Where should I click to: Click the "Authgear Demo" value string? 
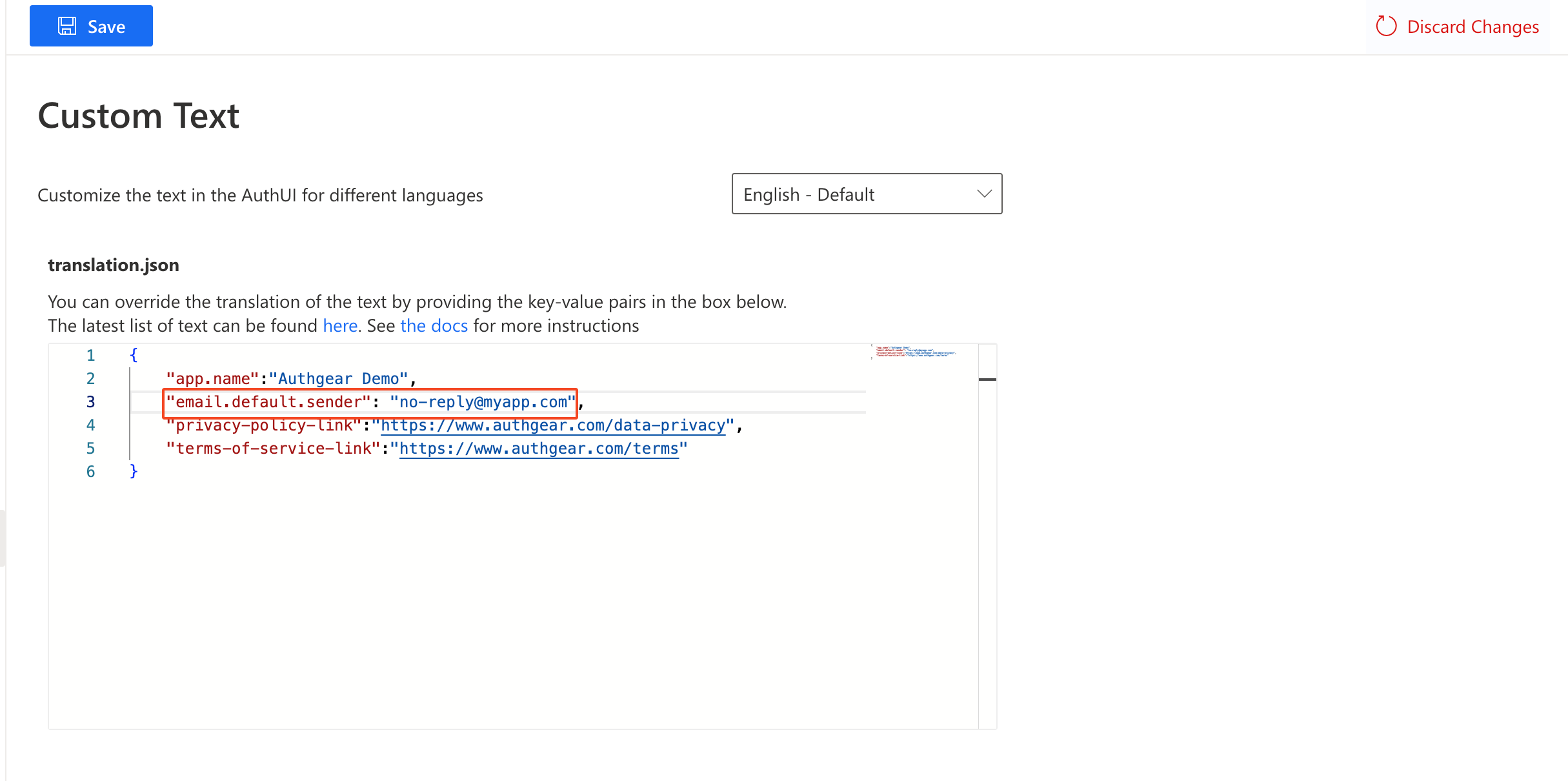[x=338, y=379]
